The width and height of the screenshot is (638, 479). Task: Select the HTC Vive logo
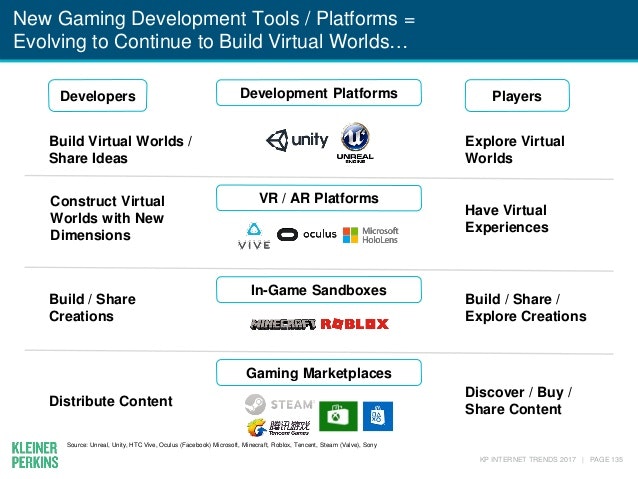(254, 236)
